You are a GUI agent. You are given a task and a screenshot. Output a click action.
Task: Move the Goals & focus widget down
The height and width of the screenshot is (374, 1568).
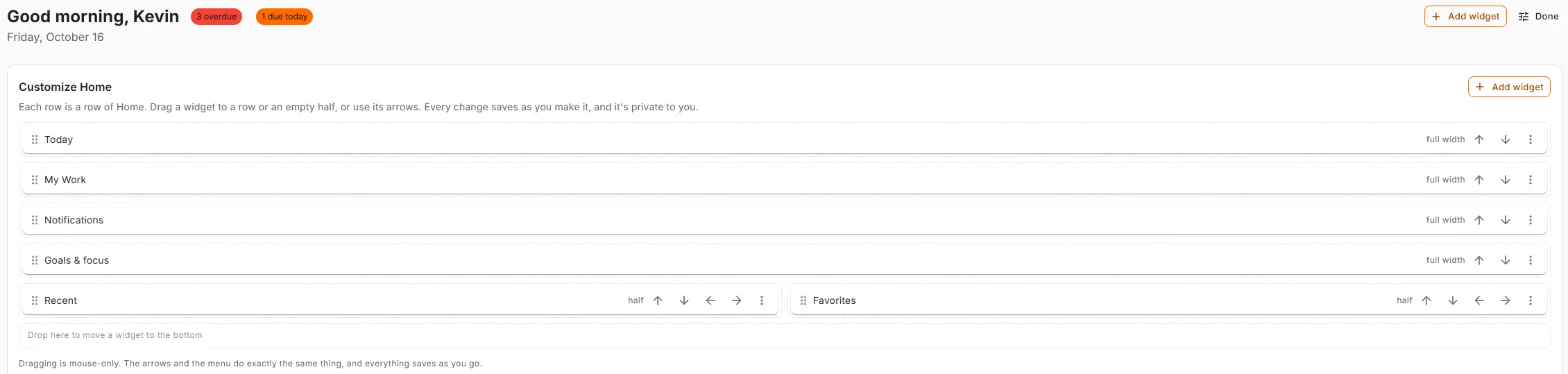[x=1504, y=260]
